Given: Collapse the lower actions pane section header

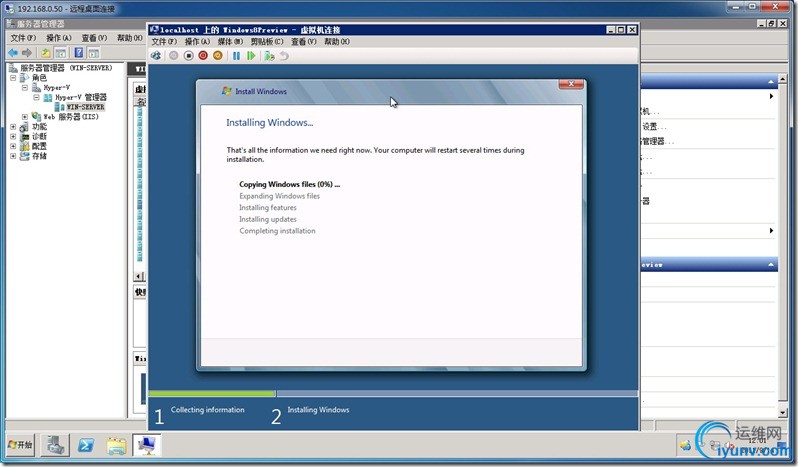Looking at the screenshot, I should [771, 265].
